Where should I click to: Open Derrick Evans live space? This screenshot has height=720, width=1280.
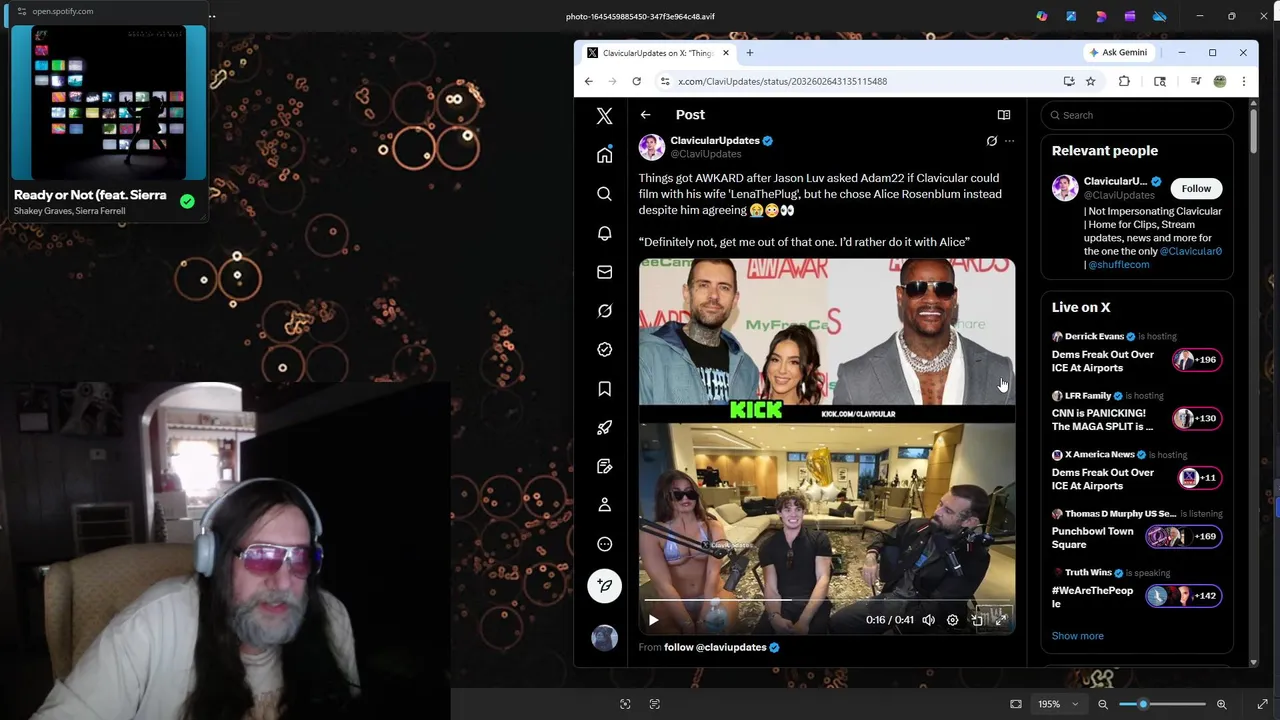[1136, 353]
